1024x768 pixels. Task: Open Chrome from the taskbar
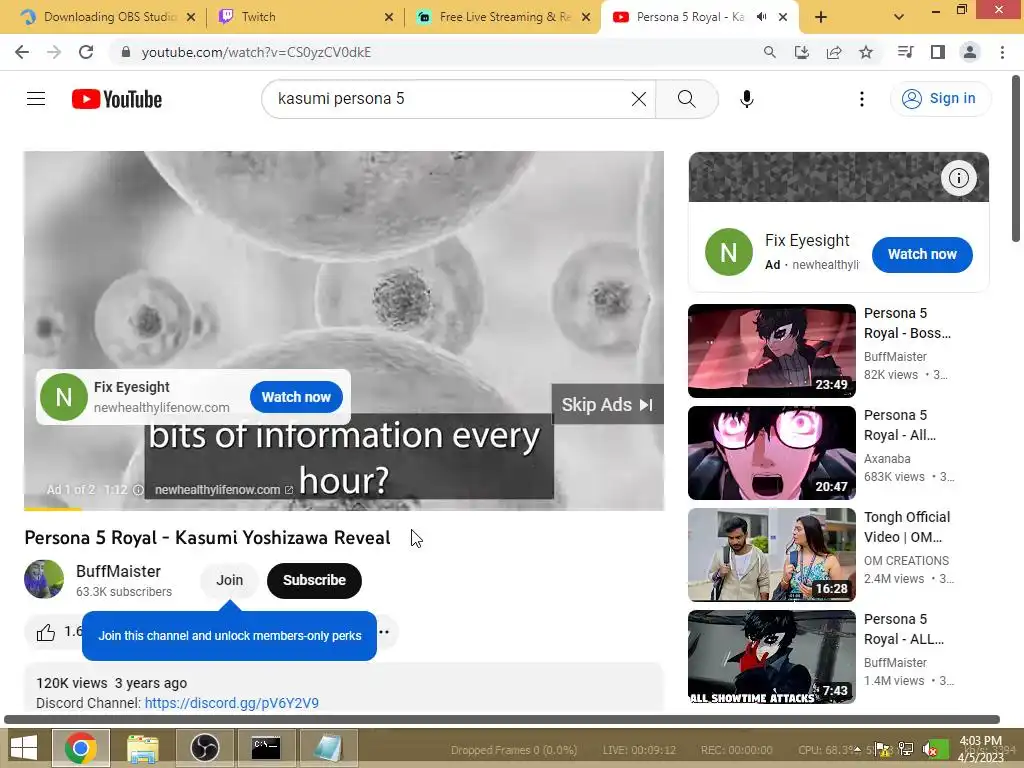80,748
